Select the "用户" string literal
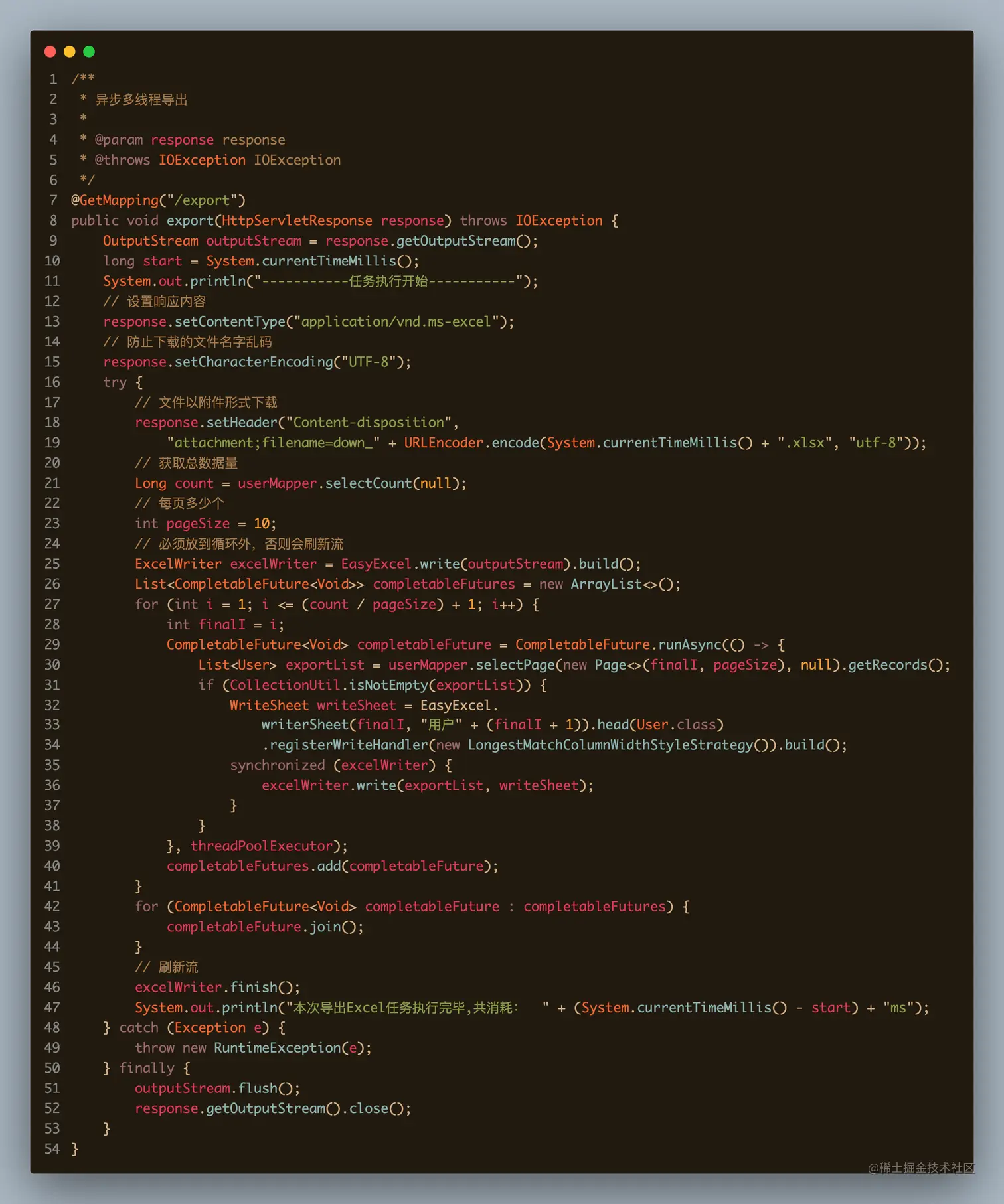1004x1204 pixels. click(x=442, y=725)
